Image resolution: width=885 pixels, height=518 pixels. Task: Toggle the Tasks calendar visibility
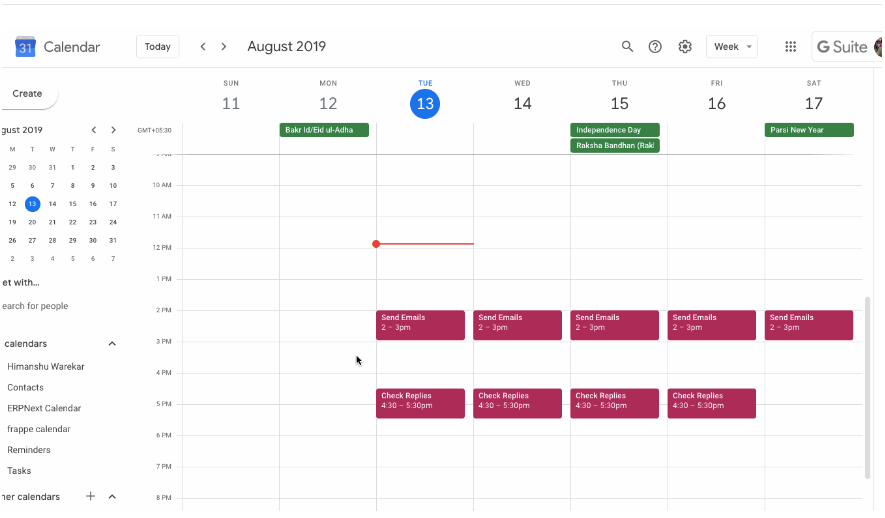(x=19, y=471)
